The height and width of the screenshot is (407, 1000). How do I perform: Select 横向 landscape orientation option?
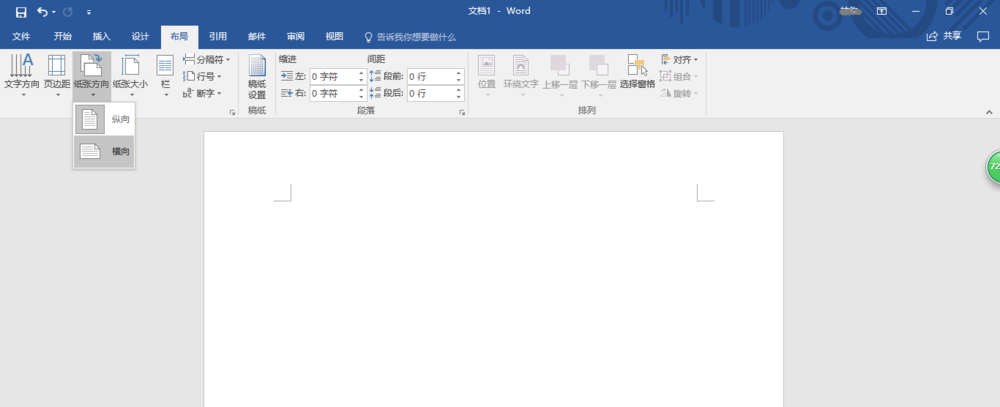pos(104,151)
